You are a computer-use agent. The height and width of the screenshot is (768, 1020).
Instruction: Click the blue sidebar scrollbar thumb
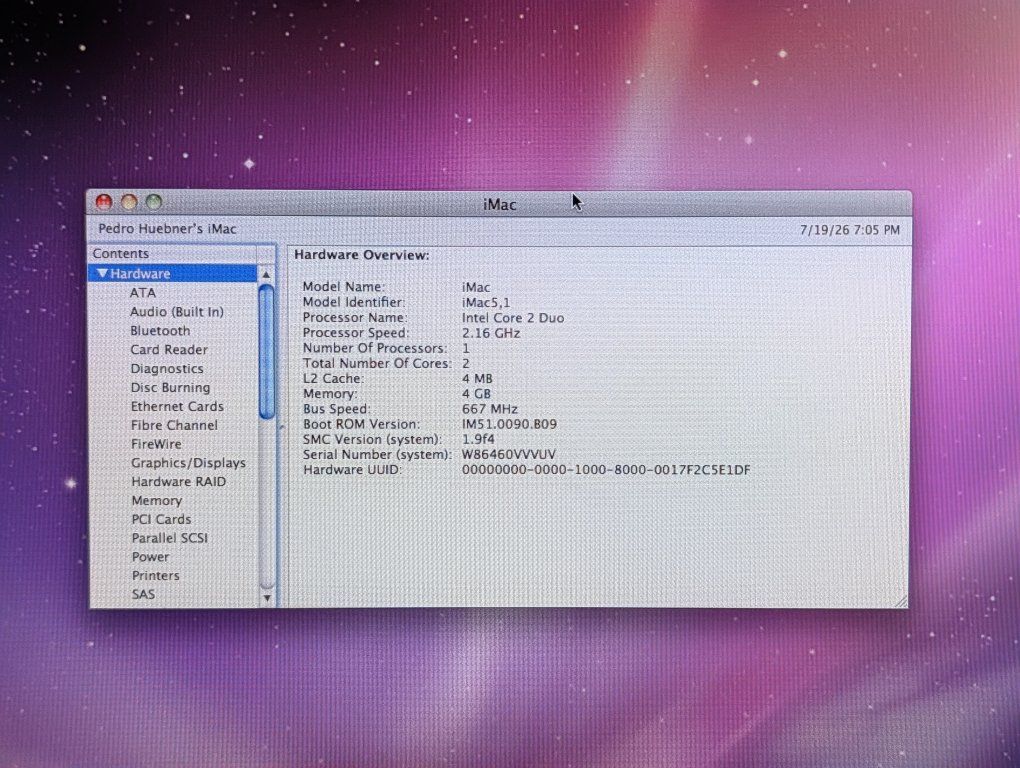[x=266, y=352]
